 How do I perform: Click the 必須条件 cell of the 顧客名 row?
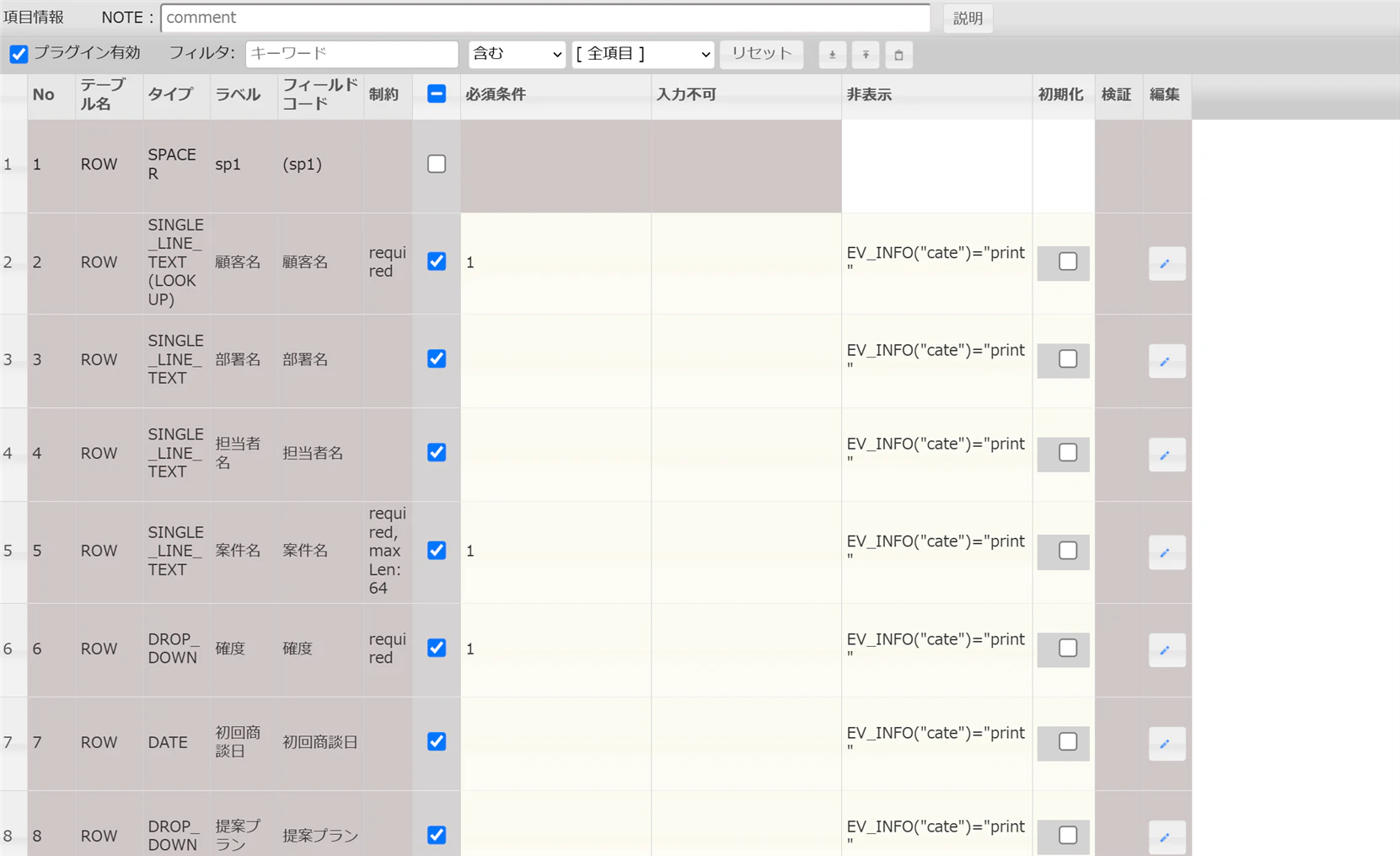click(555, 263)
